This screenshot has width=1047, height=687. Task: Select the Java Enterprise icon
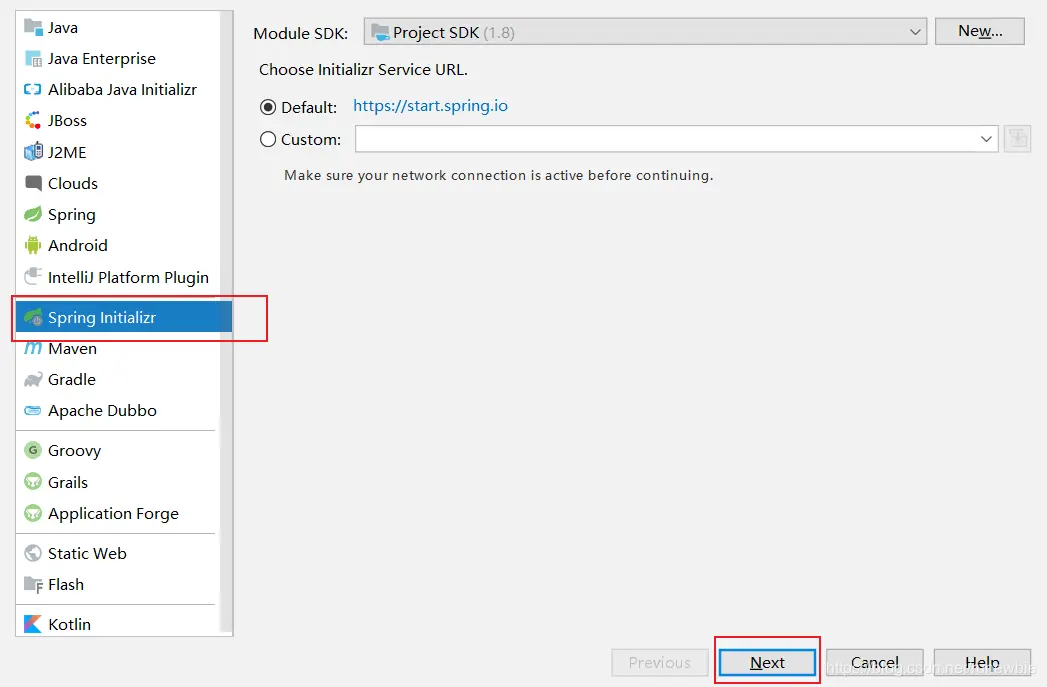click(x=33, y=59)
